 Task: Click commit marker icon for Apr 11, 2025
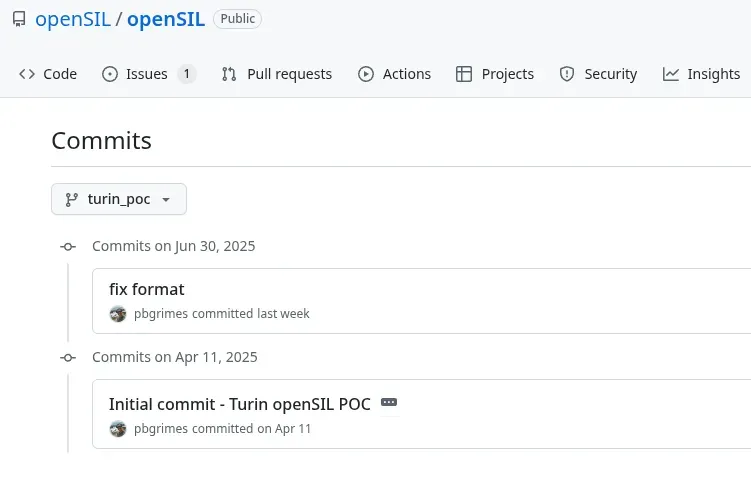pyautogui.click(x=68, y=358)
